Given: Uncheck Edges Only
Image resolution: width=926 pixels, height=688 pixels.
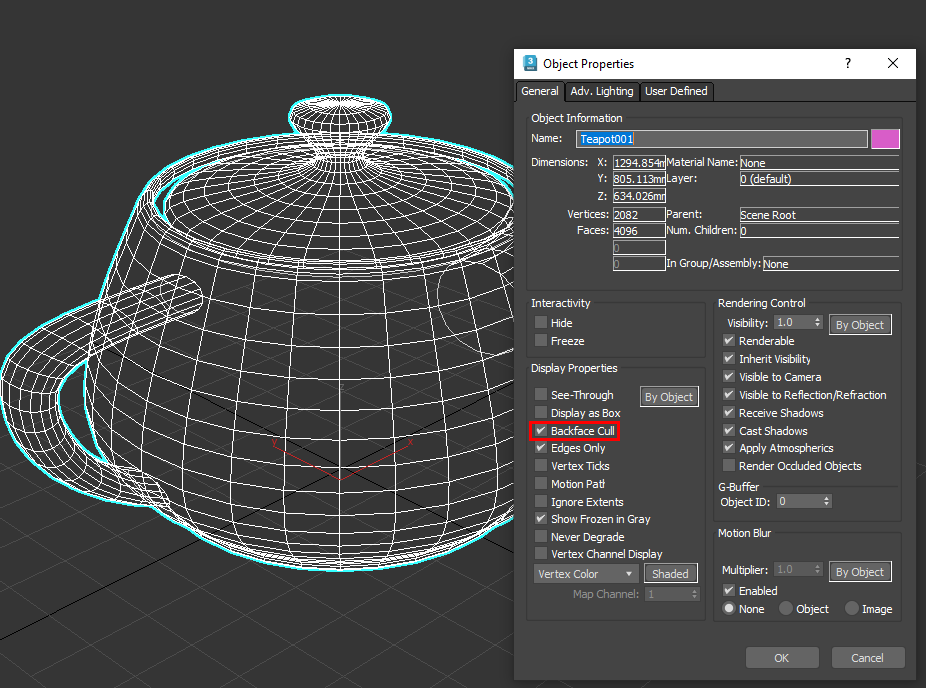Looking at the screenshot, I should coord(540,448).
